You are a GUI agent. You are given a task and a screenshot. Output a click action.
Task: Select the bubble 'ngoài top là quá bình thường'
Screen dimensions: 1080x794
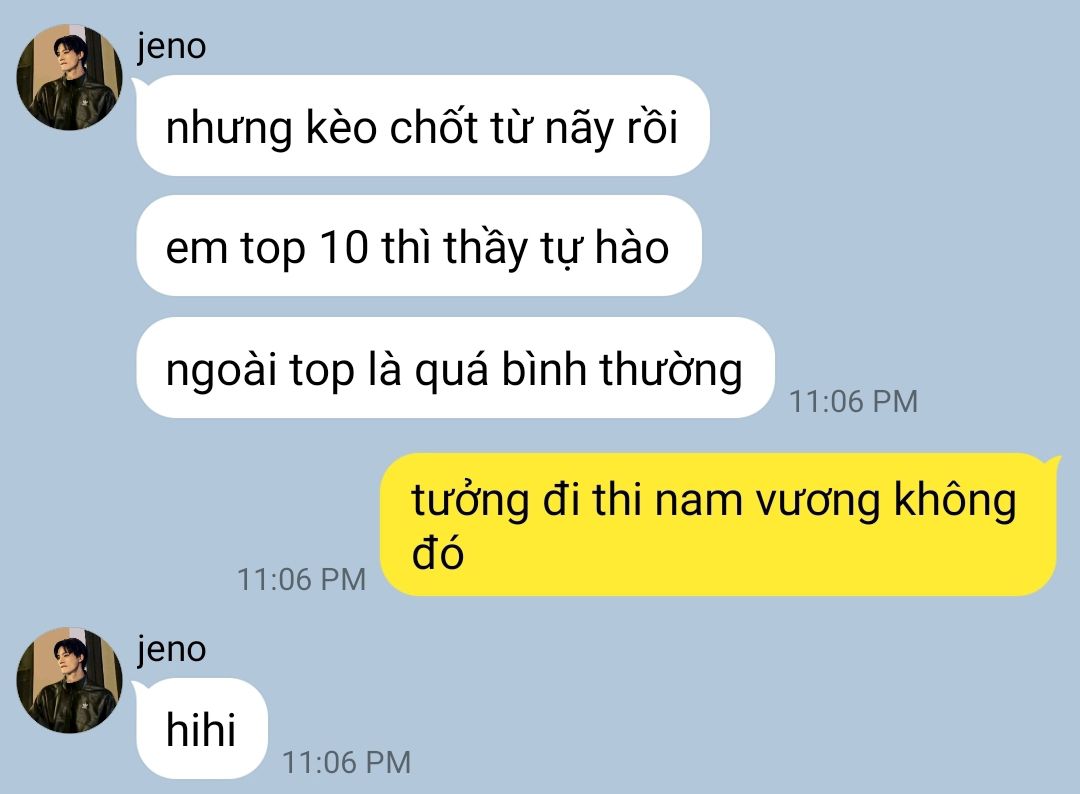(455, 368)
